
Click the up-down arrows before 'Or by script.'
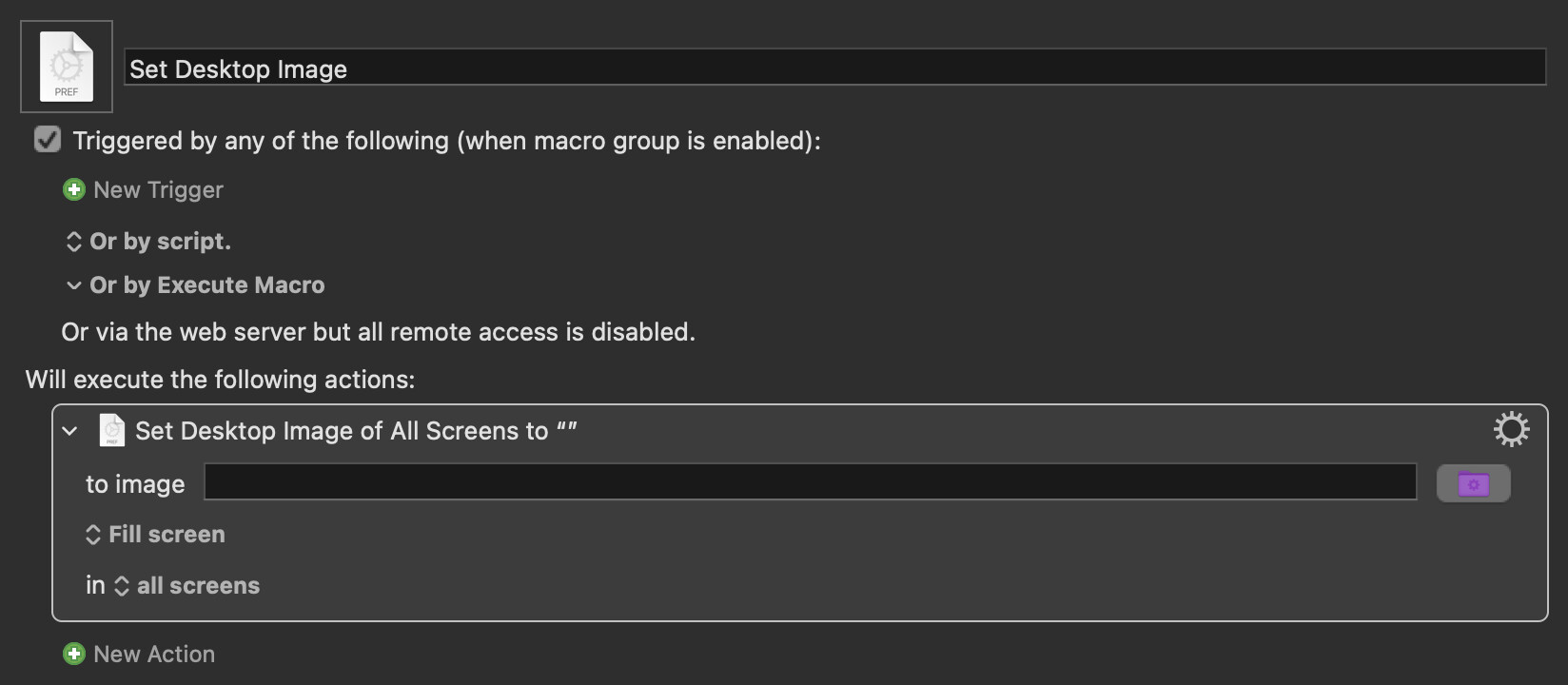click(73, 242)
